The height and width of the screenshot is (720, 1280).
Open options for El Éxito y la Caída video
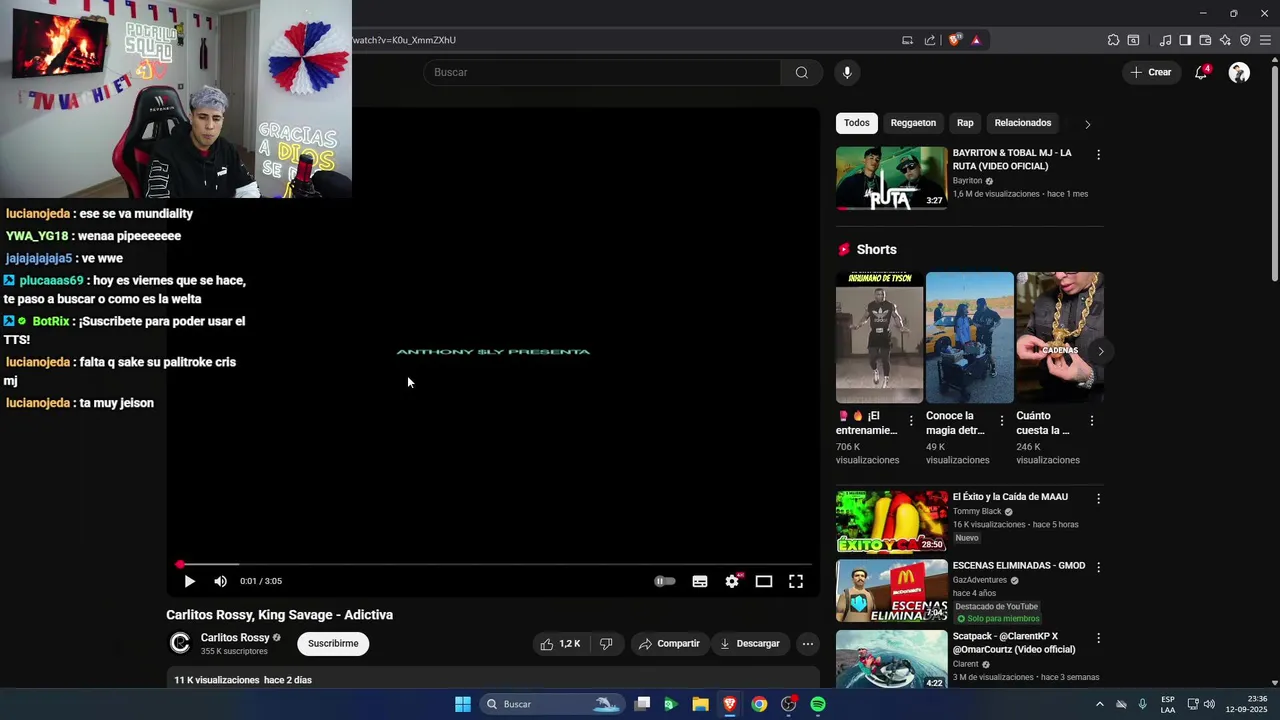tap(1098, 498)
